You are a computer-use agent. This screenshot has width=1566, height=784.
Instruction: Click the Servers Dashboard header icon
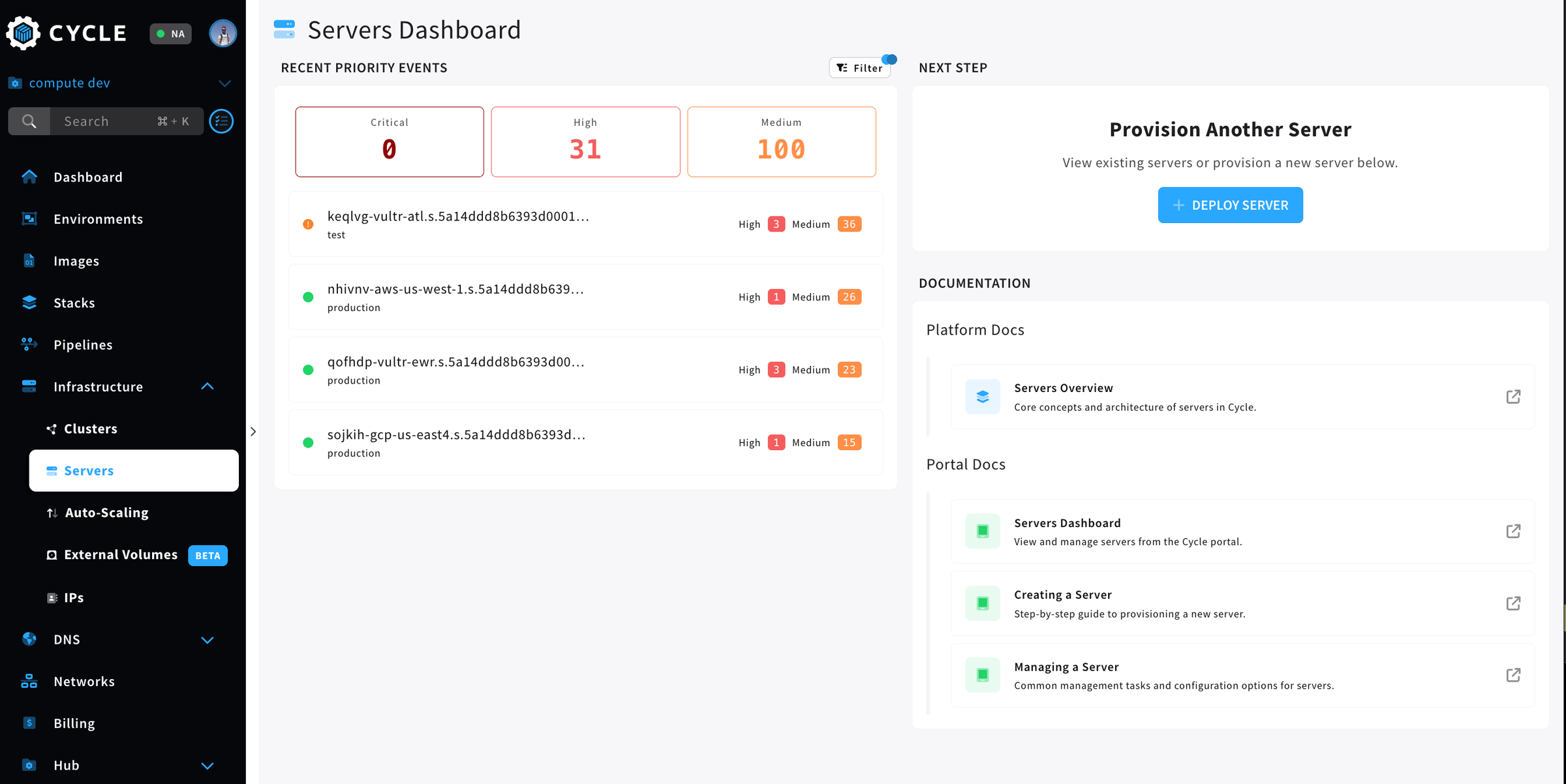(284, 29)
